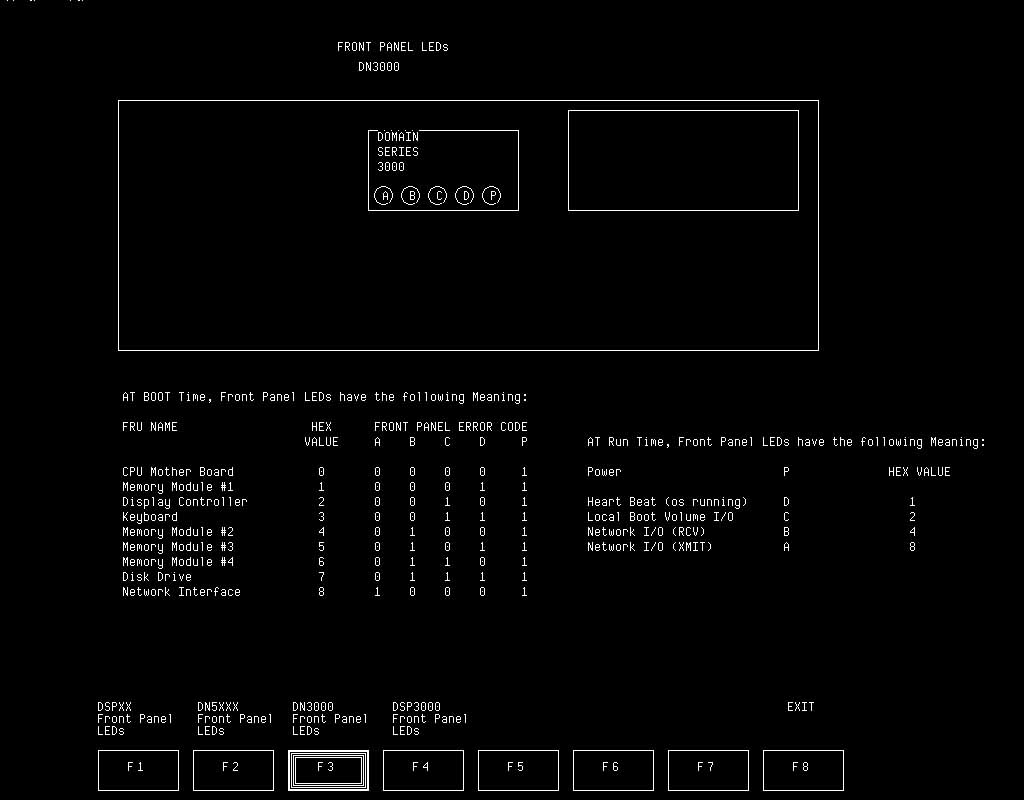Click the Network Interface FRU row
The image size is (1024, 800).
181,592
